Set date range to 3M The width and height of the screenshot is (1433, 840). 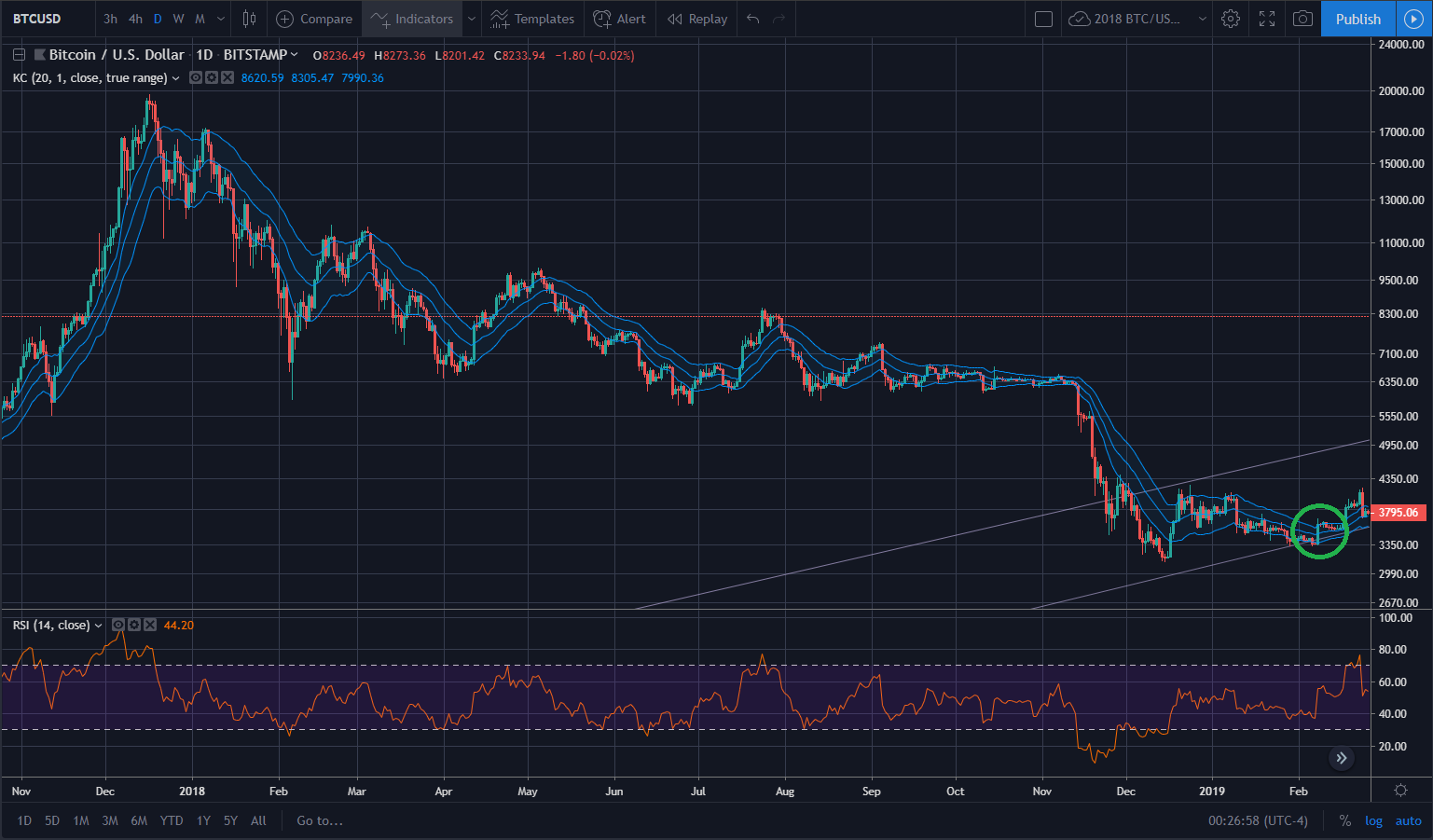pyautogui.click(x=110, y=820)
